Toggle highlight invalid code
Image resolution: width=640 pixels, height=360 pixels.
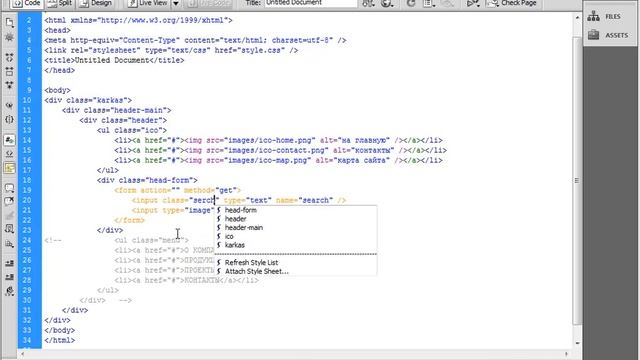click(9, 154)
